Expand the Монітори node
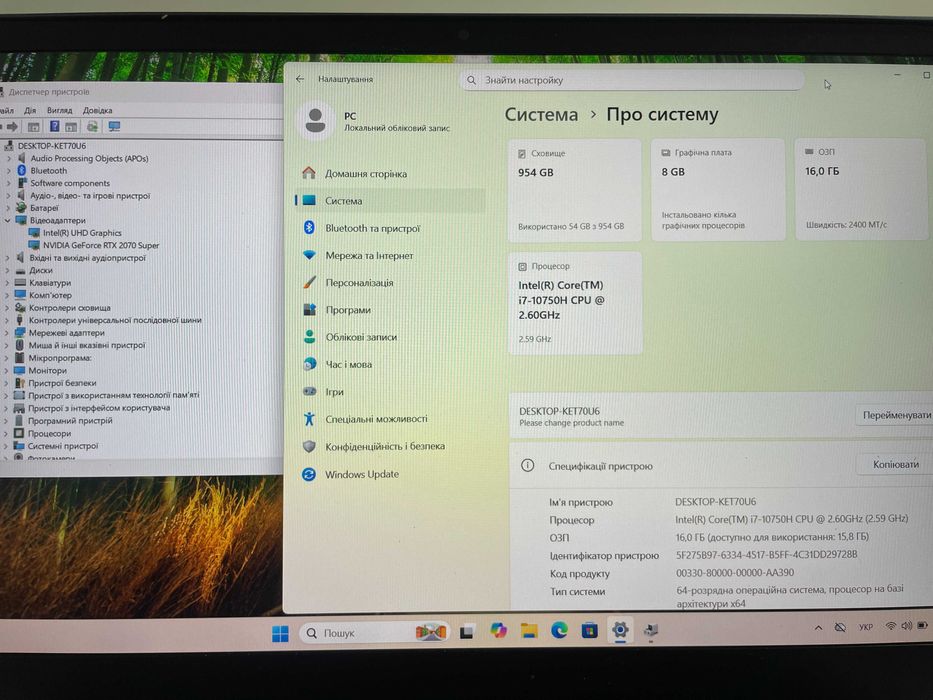 [x=7, y=370]
